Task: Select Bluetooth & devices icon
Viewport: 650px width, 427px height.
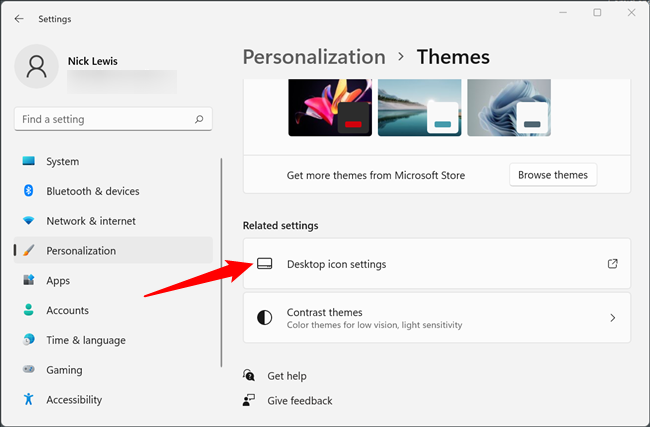Action: tap(28, 191)
